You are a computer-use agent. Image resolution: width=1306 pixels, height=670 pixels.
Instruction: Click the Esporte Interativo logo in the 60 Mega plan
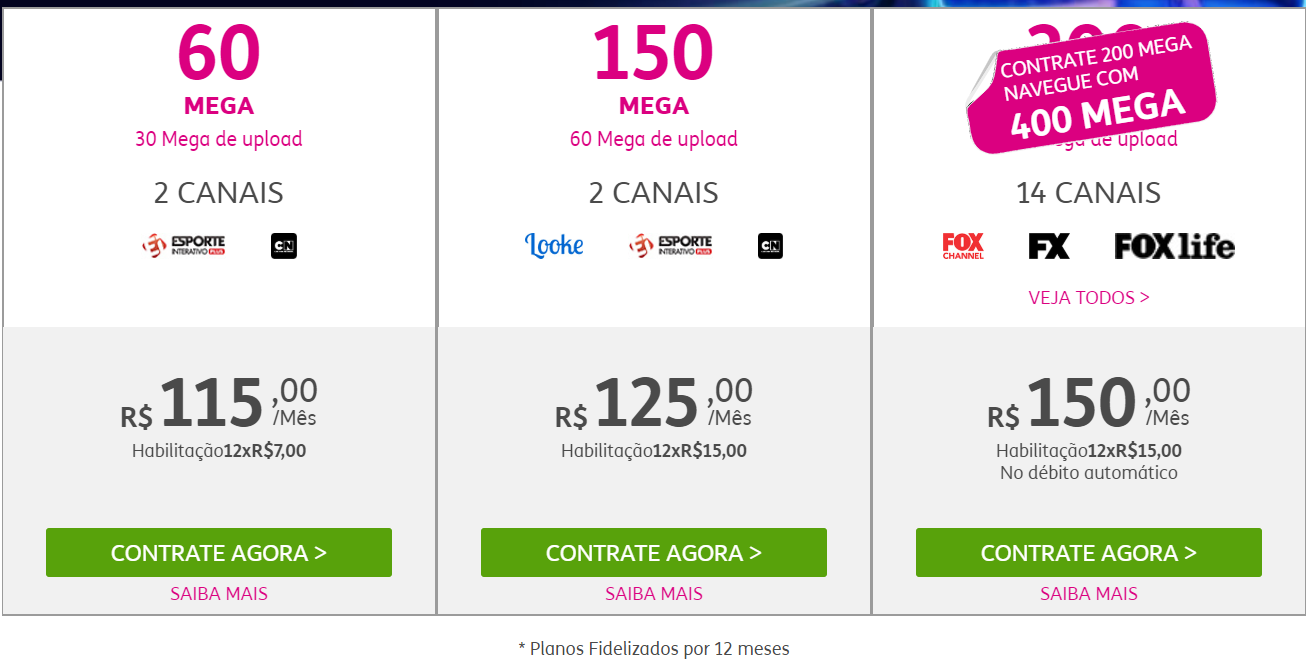point(184,246)
